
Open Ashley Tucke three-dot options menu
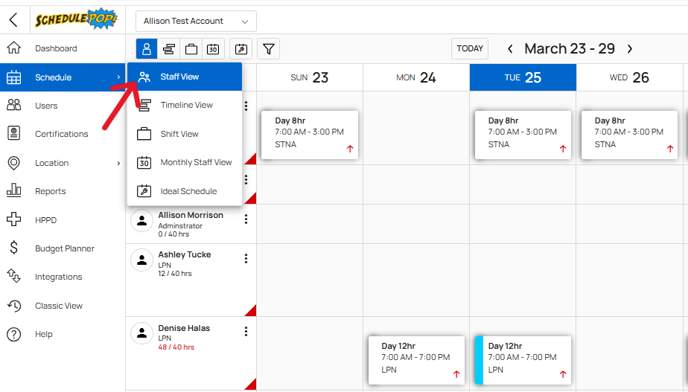pos(246,259)
